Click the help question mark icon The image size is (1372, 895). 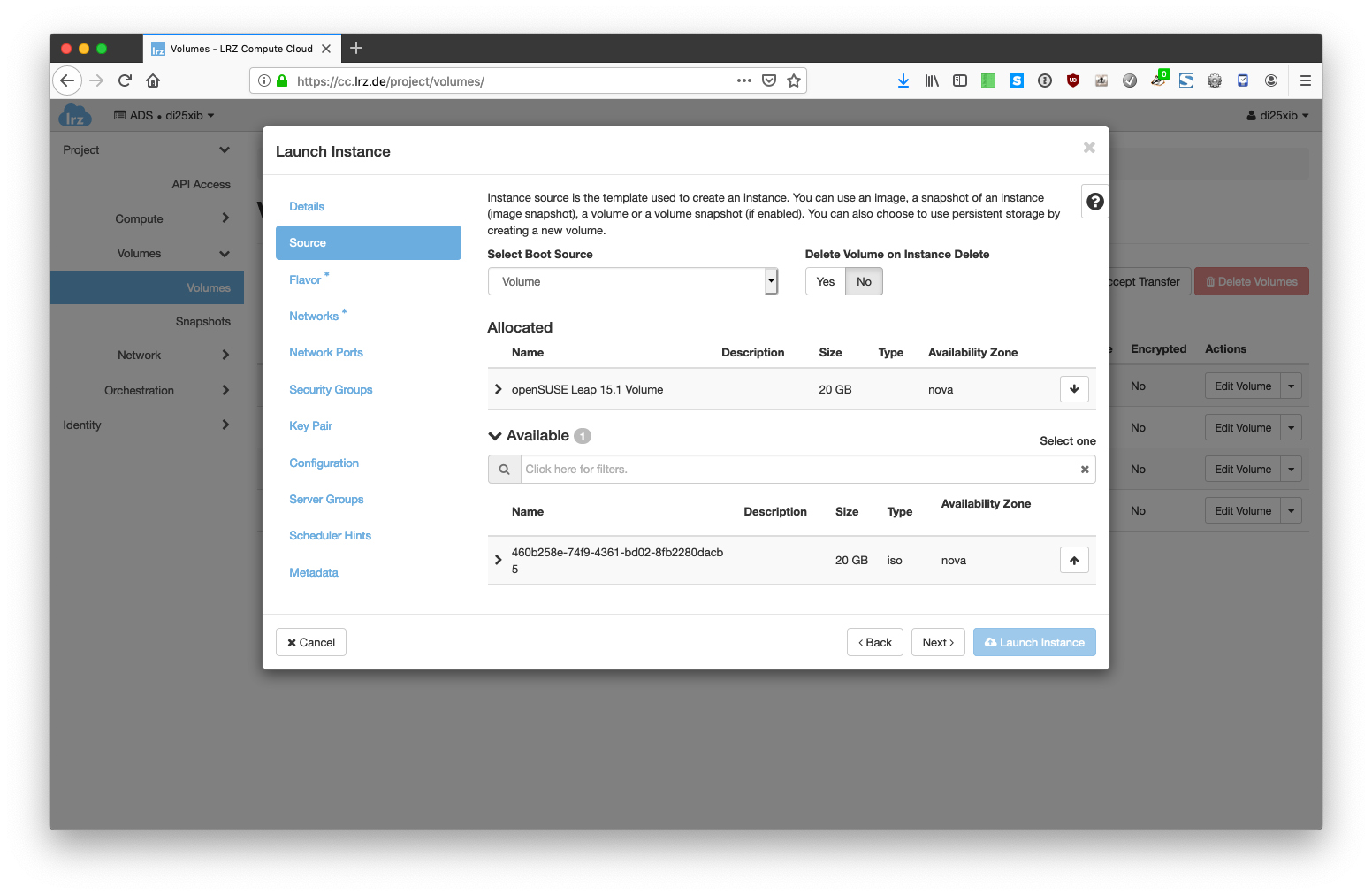point(1094,202)
